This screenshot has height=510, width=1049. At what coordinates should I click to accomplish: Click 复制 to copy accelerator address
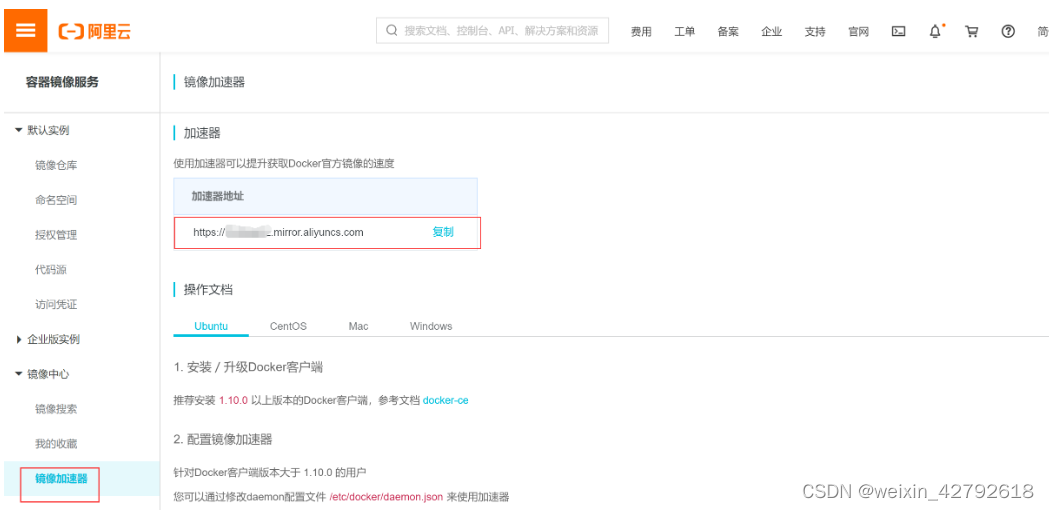click(443, 232)
